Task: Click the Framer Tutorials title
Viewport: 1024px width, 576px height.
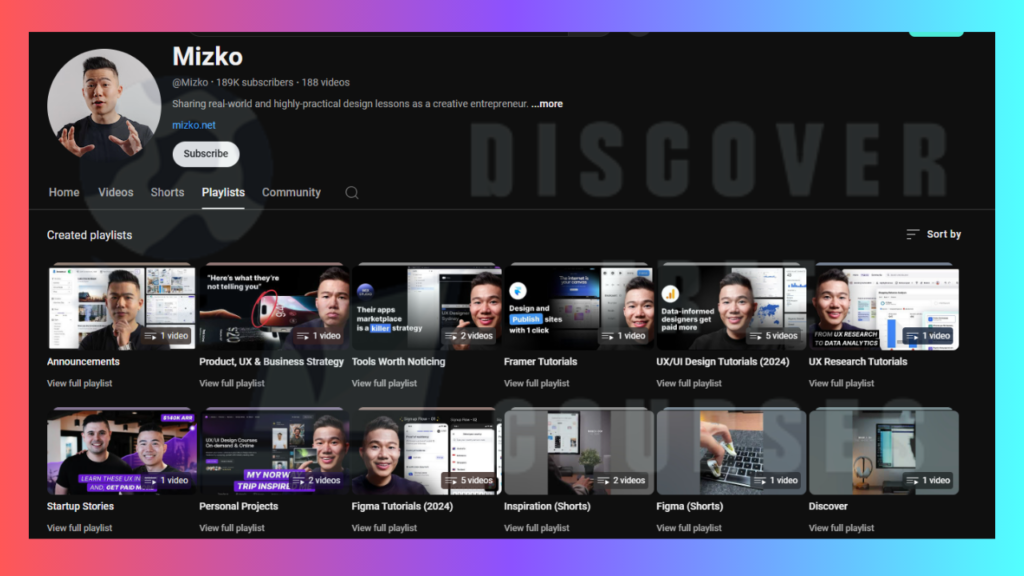Action: (541, 362)
